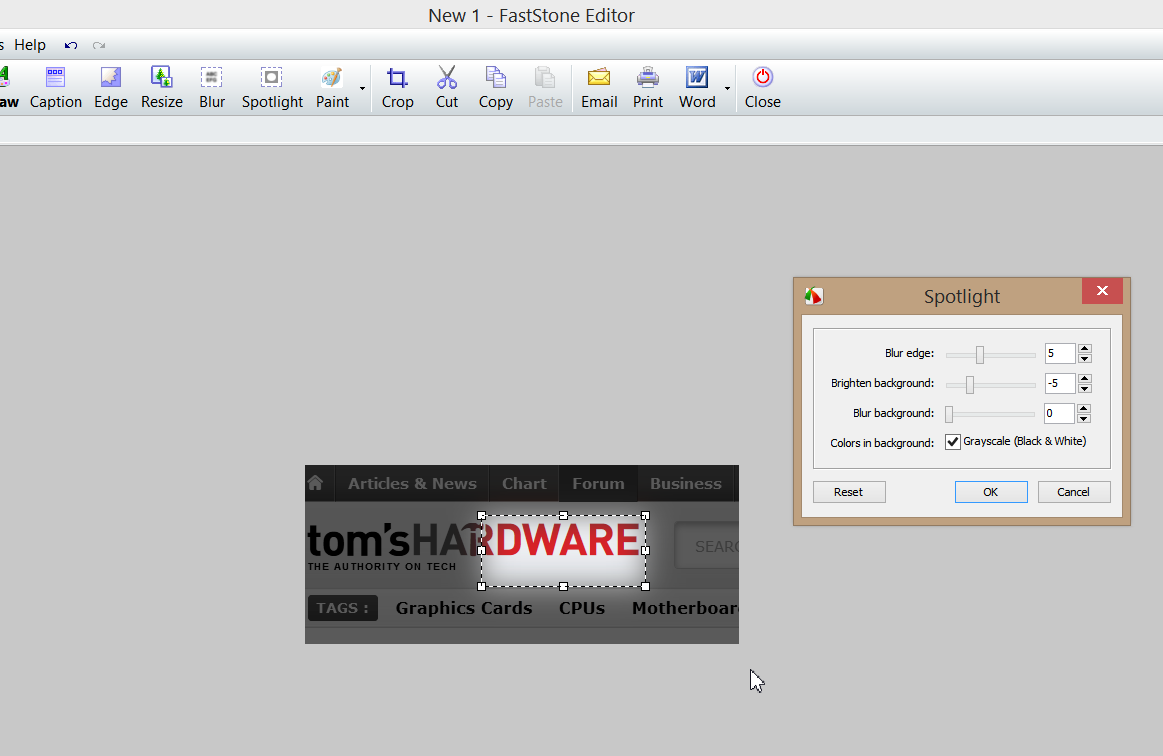Increase the Blur edge value with up arrow

(1085, 349)
